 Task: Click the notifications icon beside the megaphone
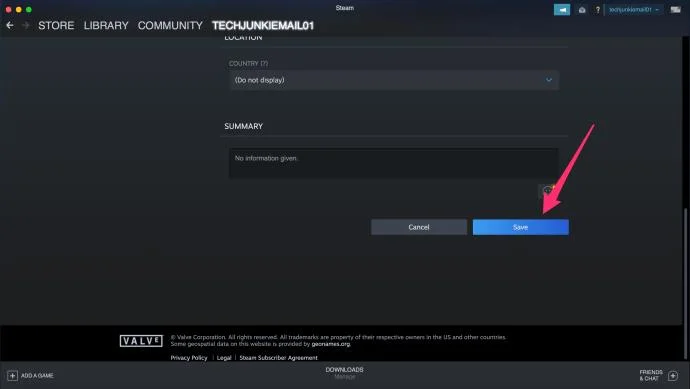(x=582, y=10)
